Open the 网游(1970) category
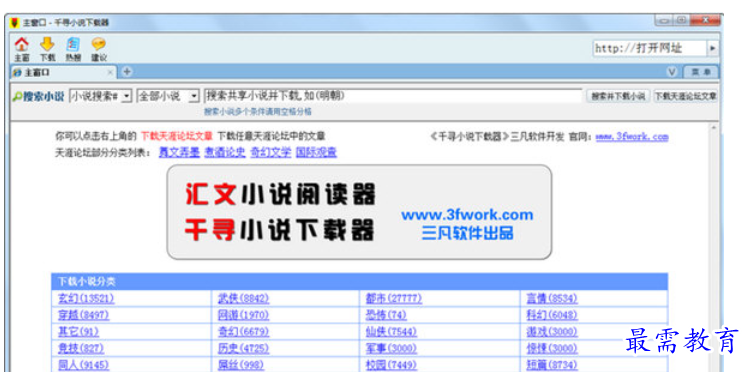747x372 pixels. pyautogui.click(x=243, y=315)
